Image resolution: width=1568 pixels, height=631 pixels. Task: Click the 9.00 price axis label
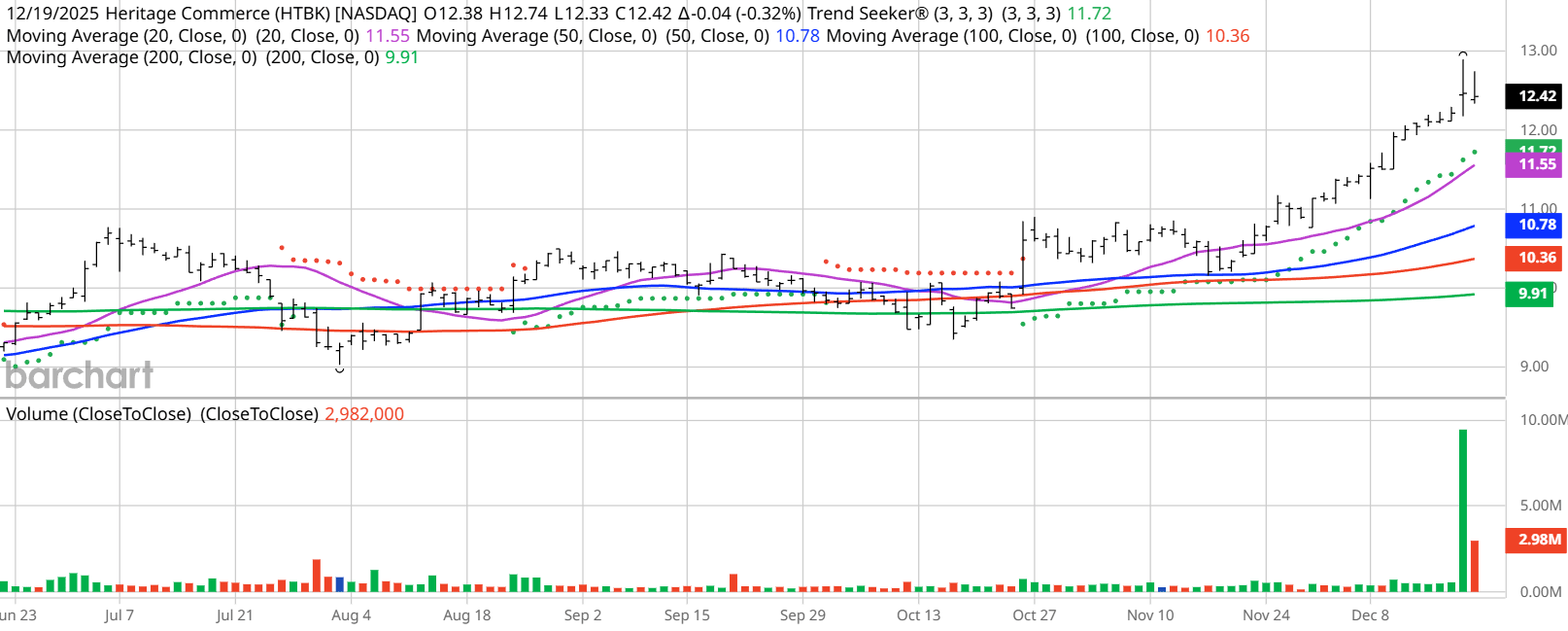(1534, 367)
